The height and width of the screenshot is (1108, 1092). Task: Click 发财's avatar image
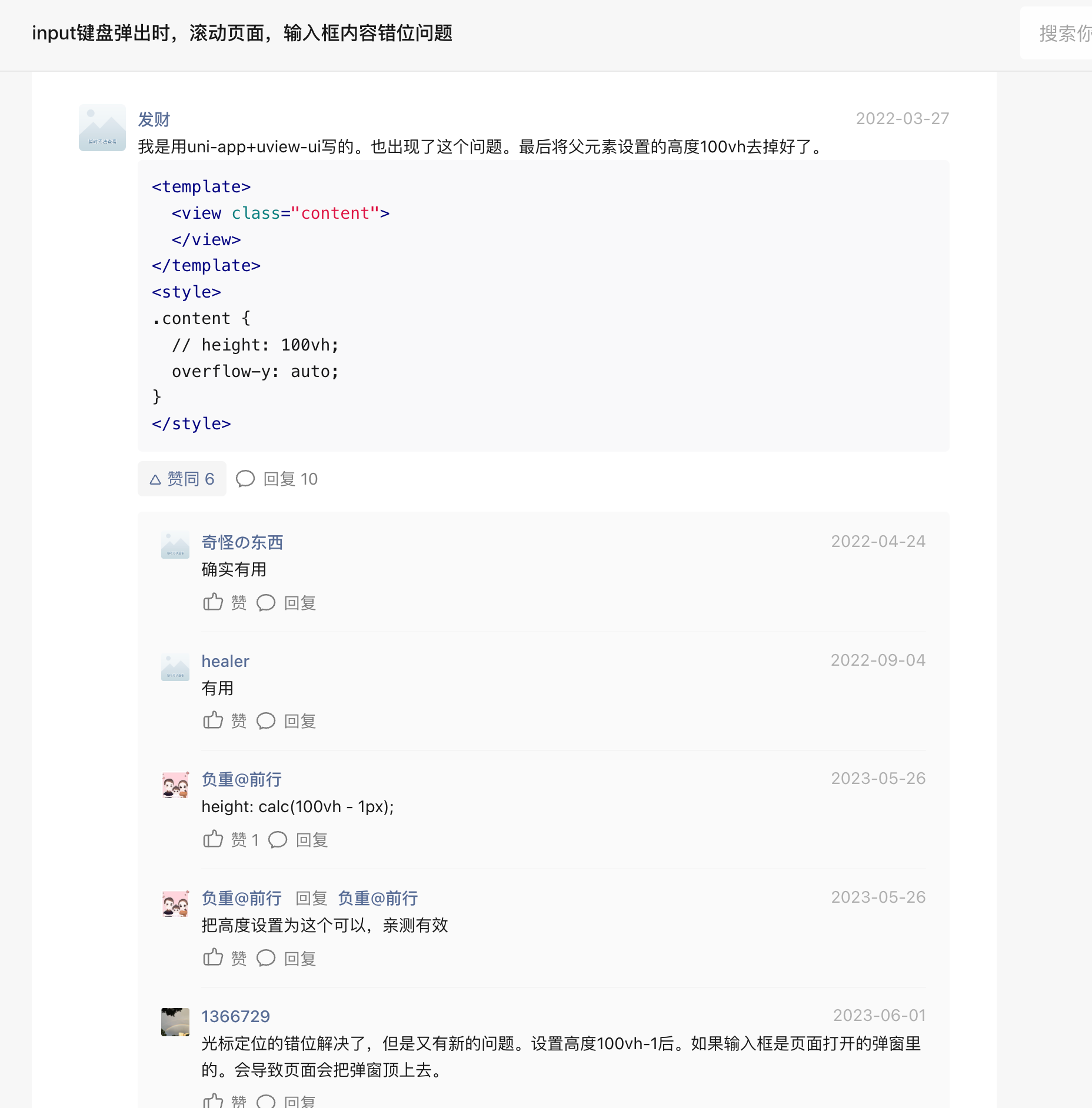pos(102,128)
